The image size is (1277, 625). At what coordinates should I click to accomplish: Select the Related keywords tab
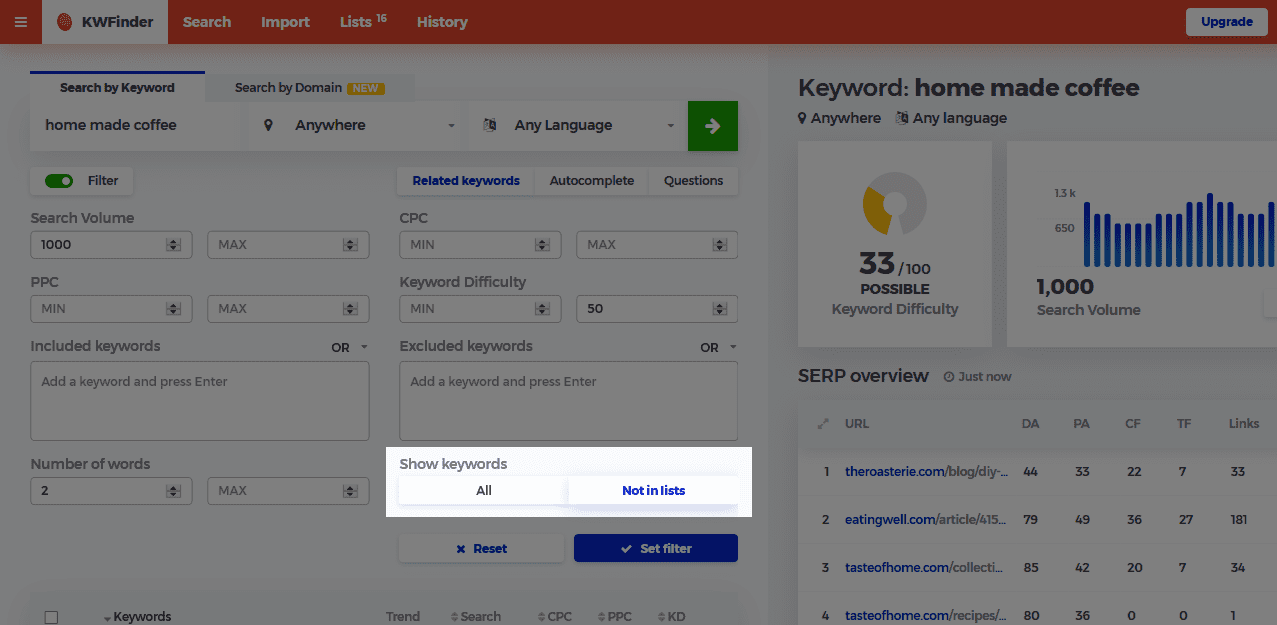[466, 181]
